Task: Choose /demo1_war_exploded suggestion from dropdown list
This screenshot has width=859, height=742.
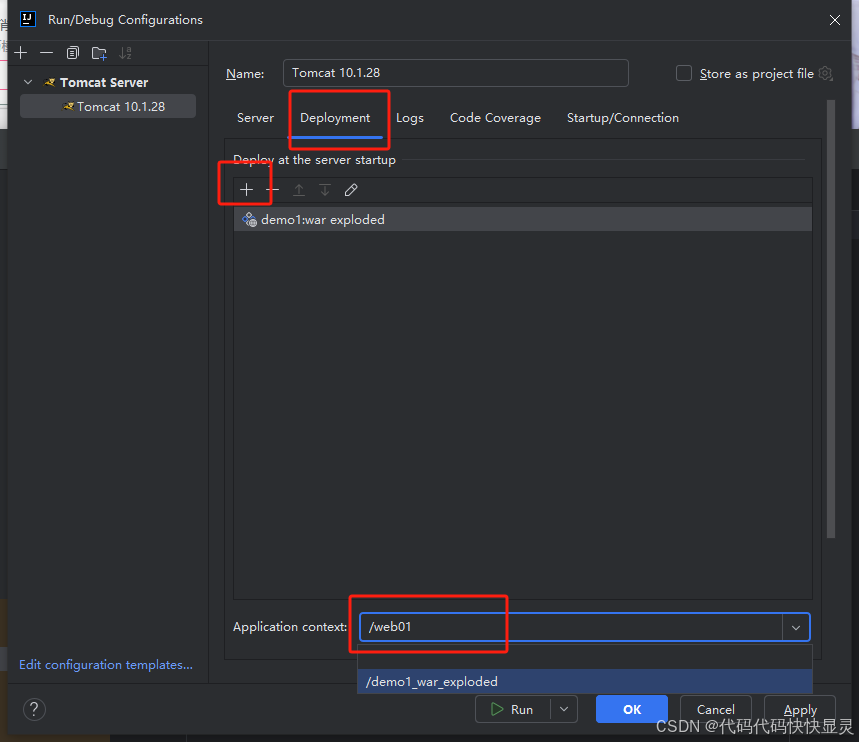Action: point(585,681)
